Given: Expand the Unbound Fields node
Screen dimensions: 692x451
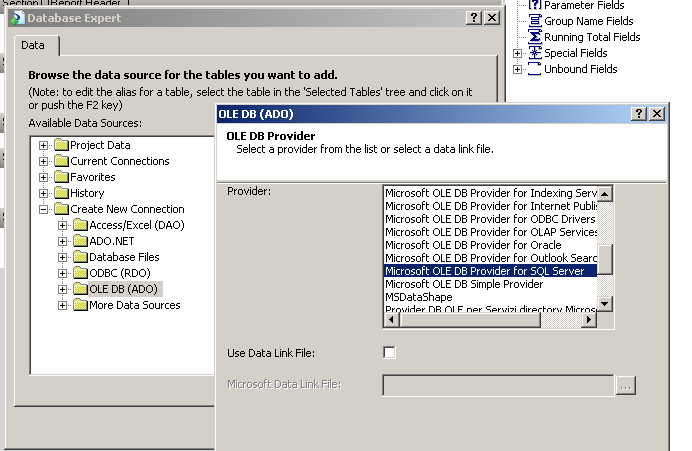Looking at the screenshot, I should point(517,69).
